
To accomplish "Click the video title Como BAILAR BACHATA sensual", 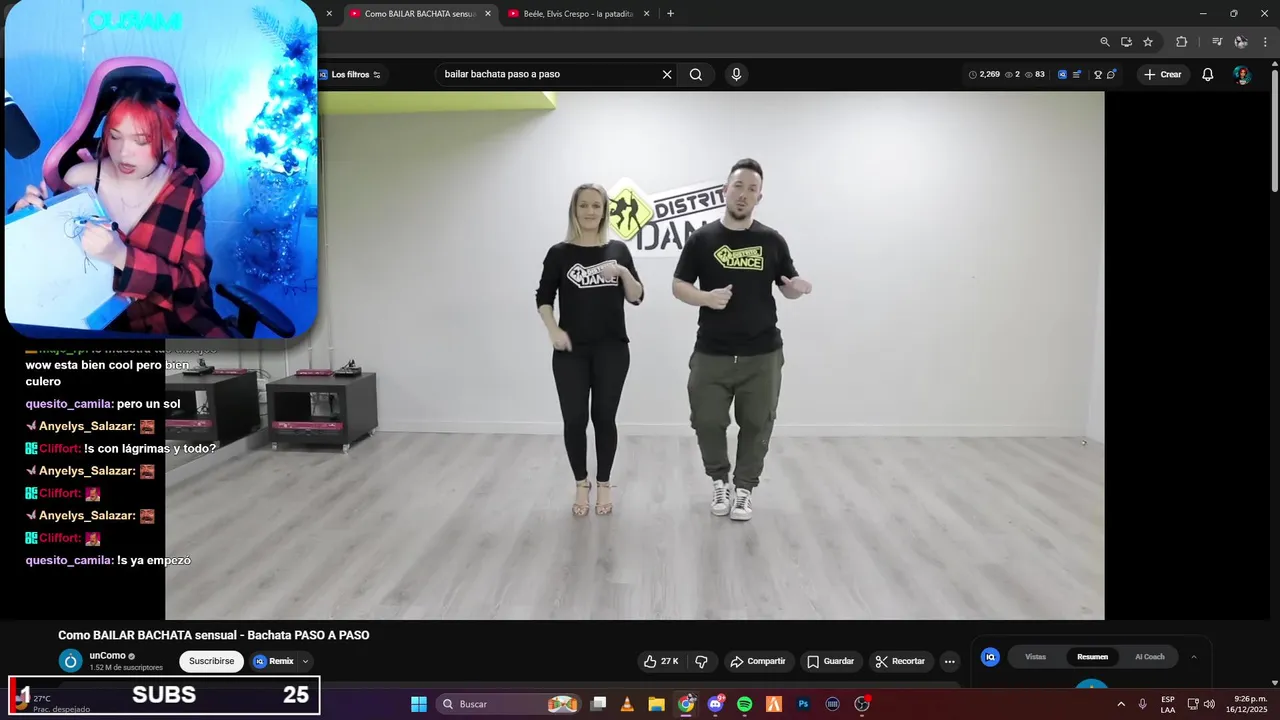I will click(213, 635).
